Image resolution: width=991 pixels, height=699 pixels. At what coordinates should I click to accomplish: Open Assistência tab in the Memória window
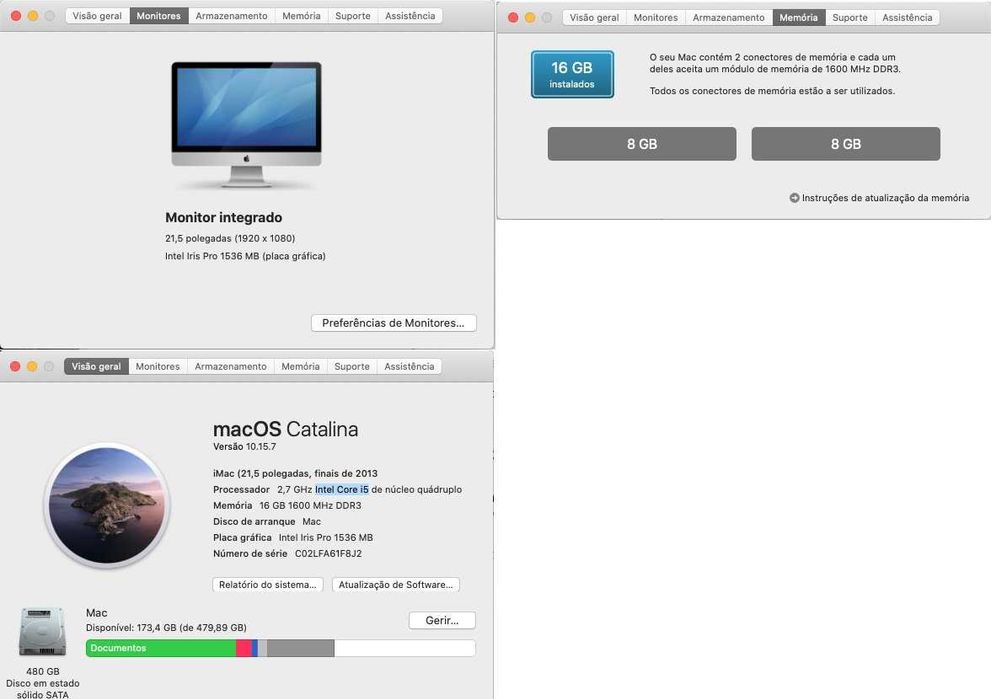(908, 18)
